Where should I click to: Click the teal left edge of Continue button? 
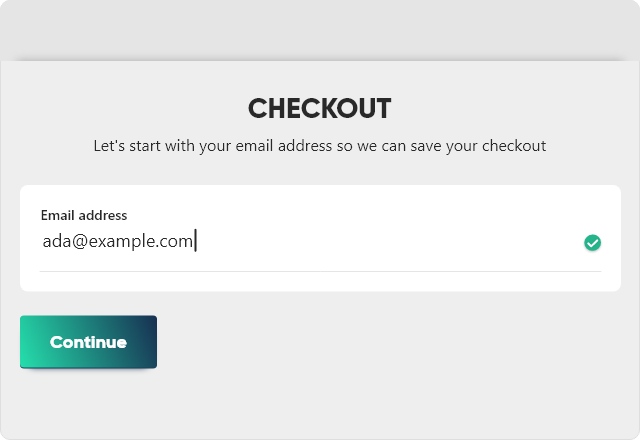(x=28, y=342)
